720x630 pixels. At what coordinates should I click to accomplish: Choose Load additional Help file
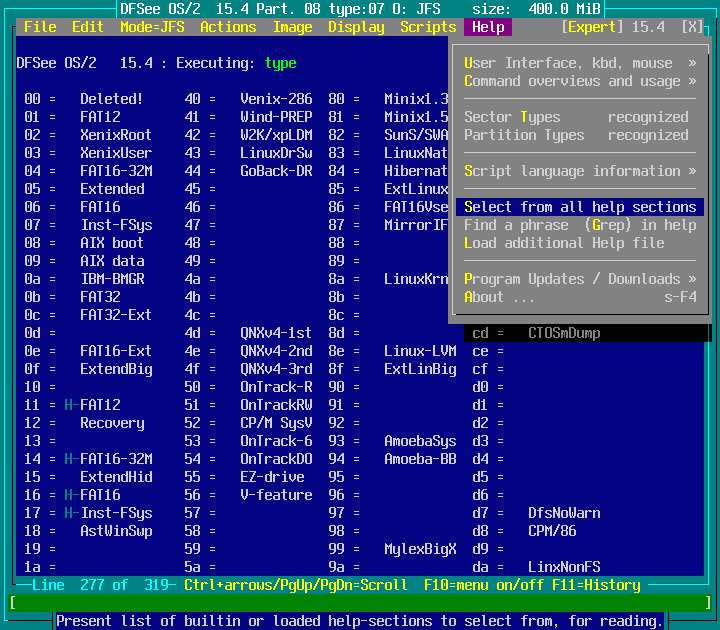[x=580, y=243]
